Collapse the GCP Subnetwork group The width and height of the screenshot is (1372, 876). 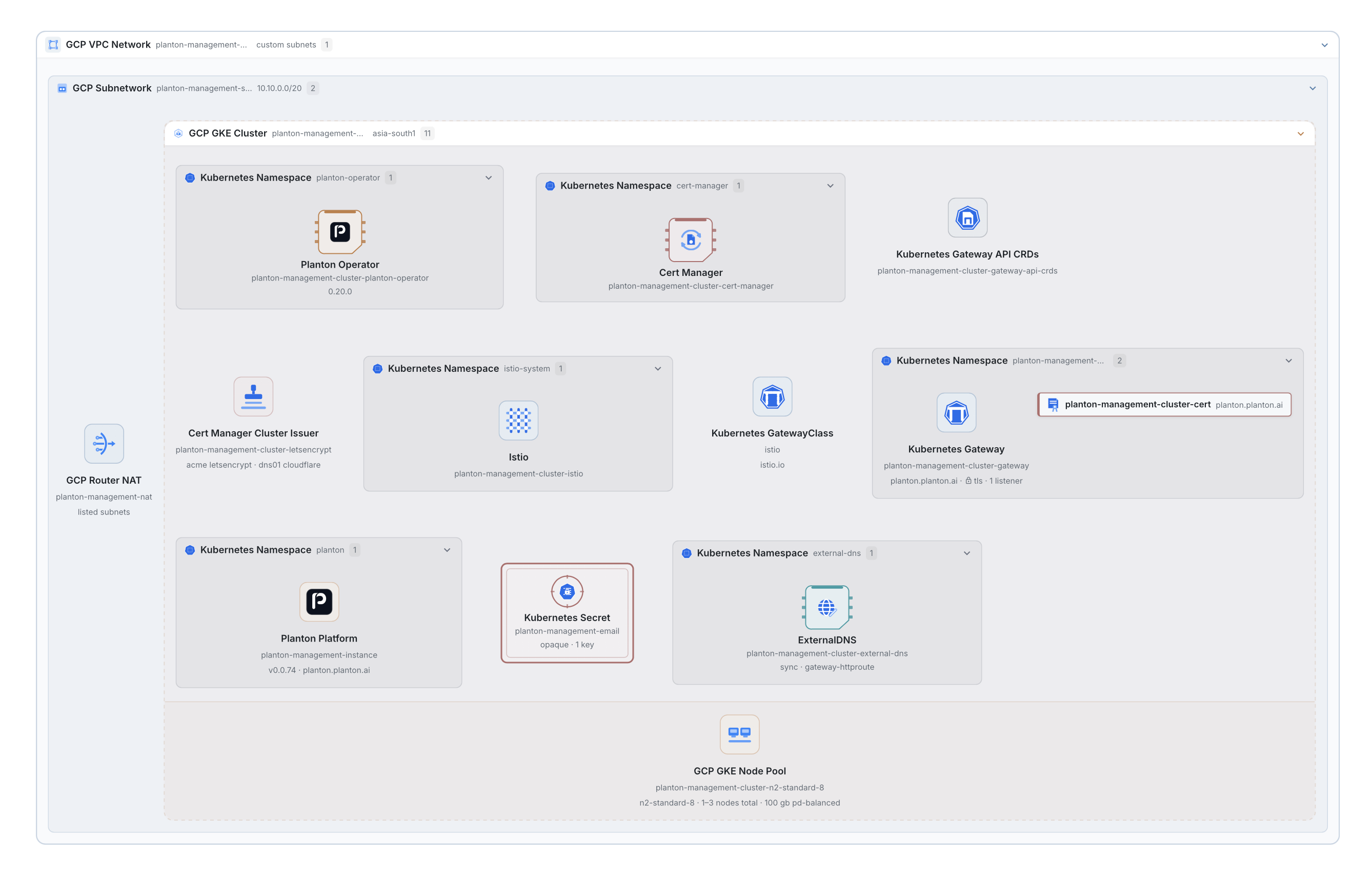coord(1312,88)
